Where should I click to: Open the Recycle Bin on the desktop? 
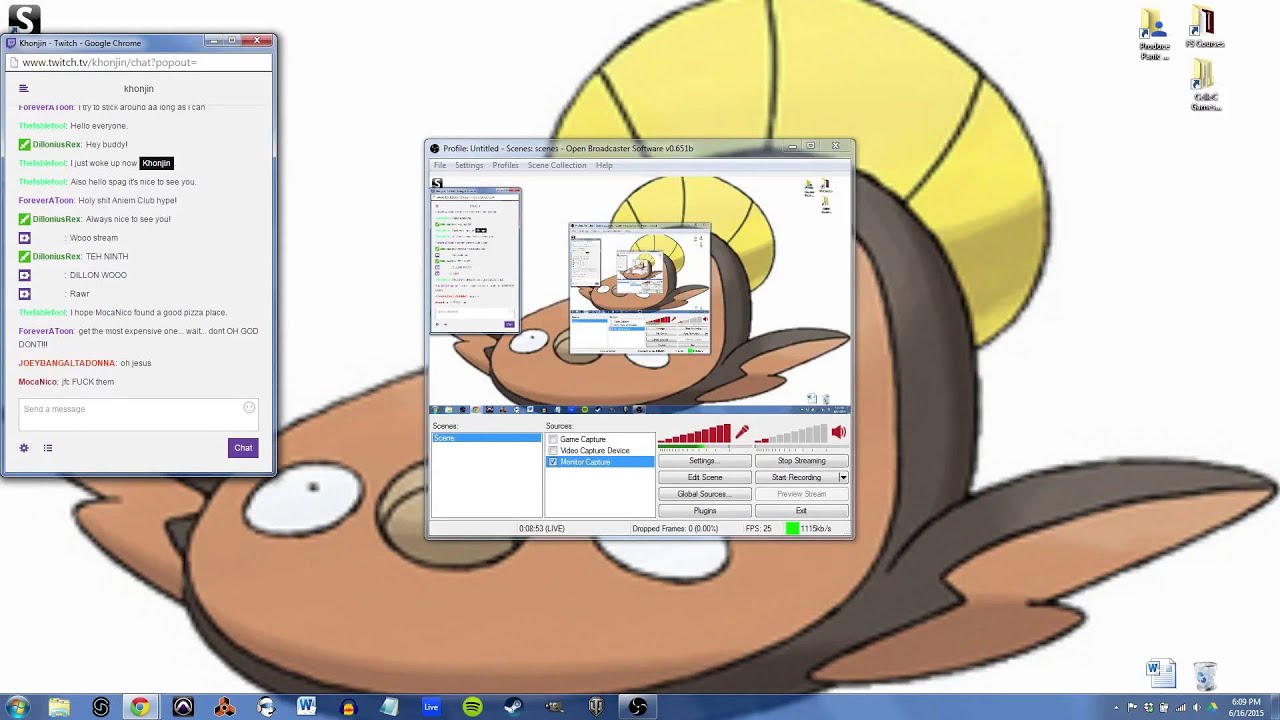[1205, 675]
